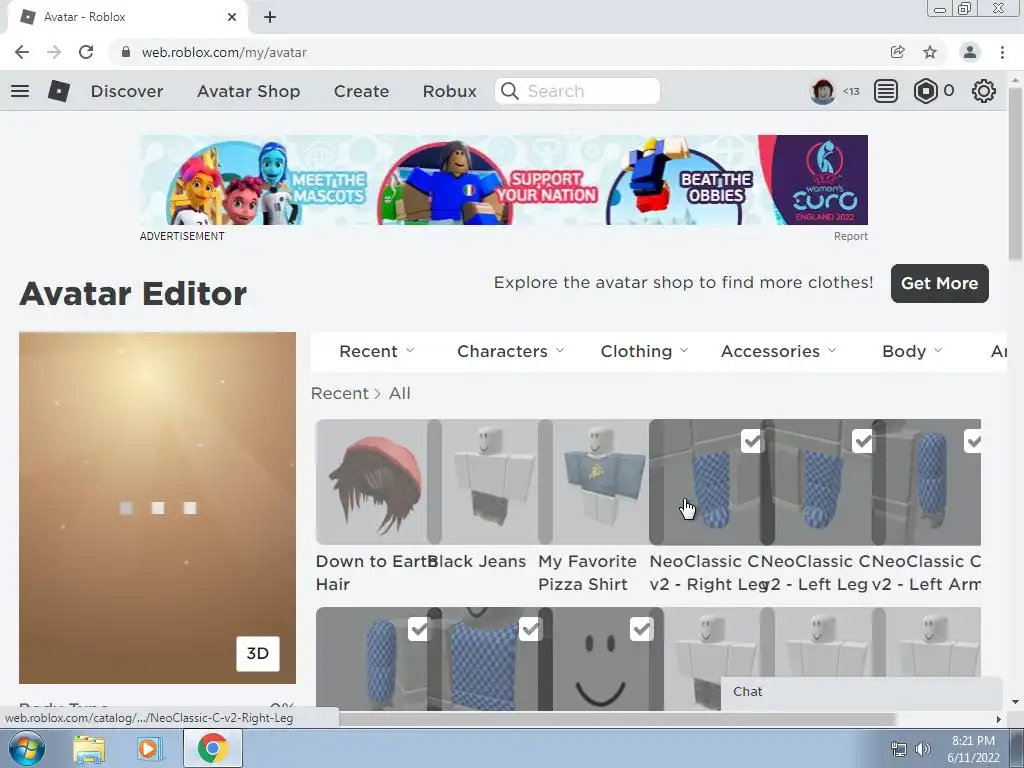Click the Women's Euro advertisement banner
Image resolution: width=1024 pixels, height=768 pixels.
[504, 180]
